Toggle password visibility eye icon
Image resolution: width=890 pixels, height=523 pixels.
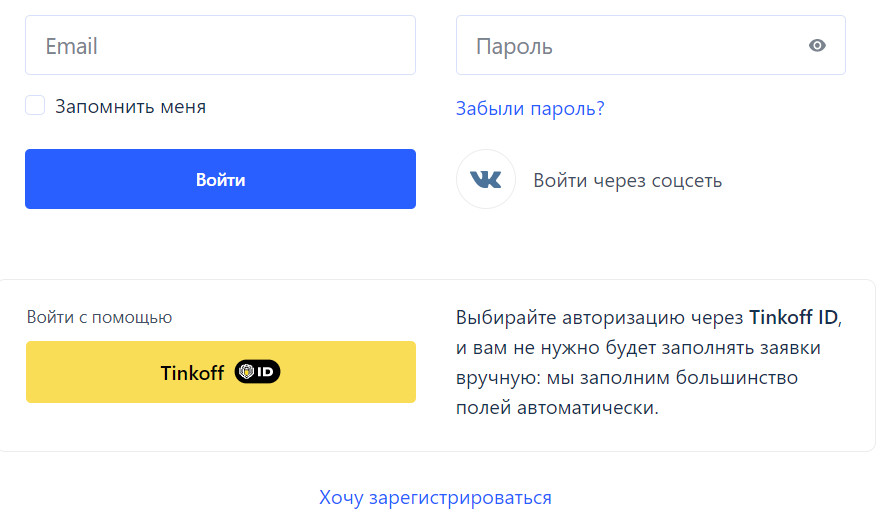coord(817,45)
